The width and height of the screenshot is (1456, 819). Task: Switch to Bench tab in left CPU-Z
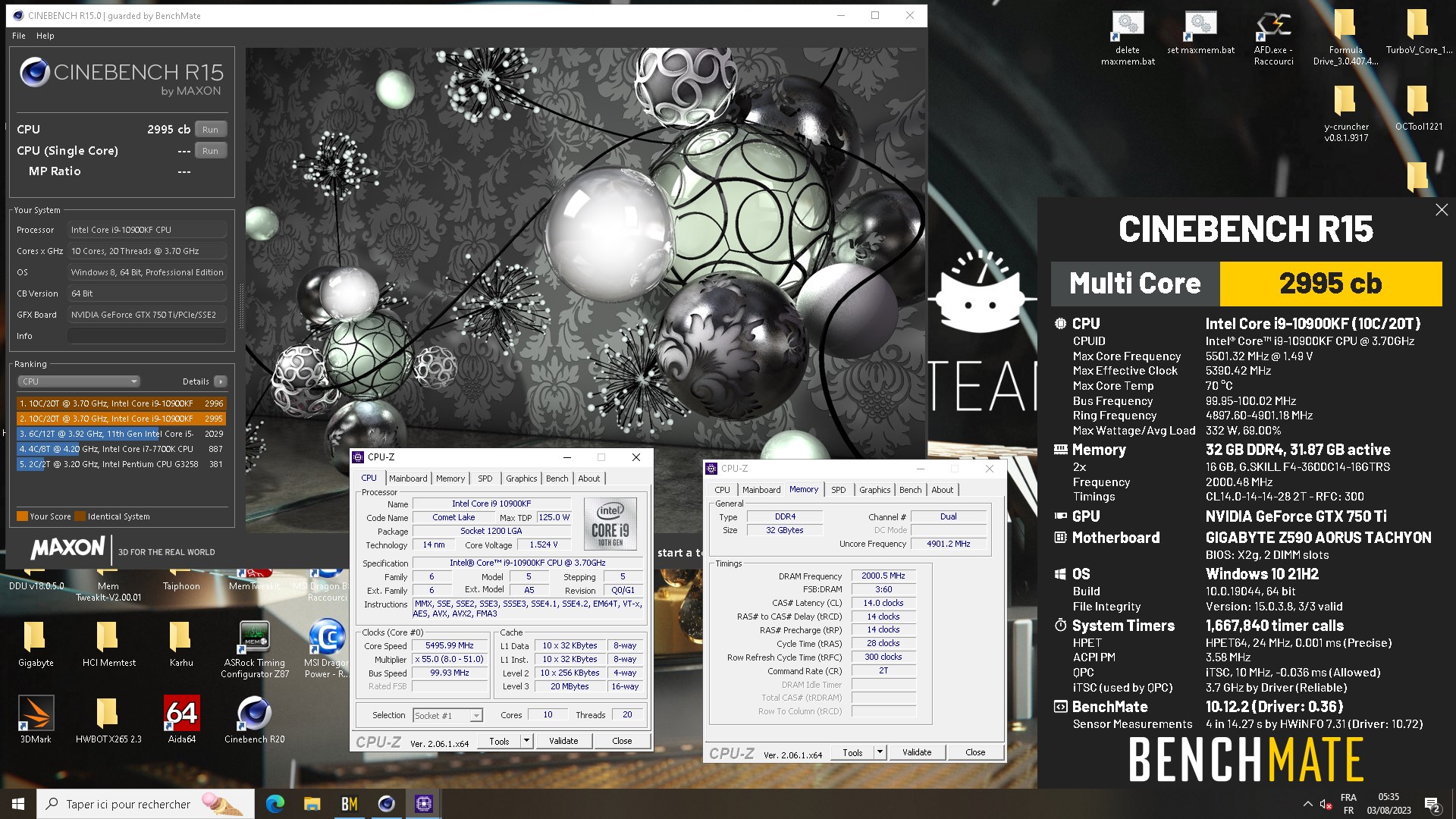pyautogui.click(x=557, y=479)
